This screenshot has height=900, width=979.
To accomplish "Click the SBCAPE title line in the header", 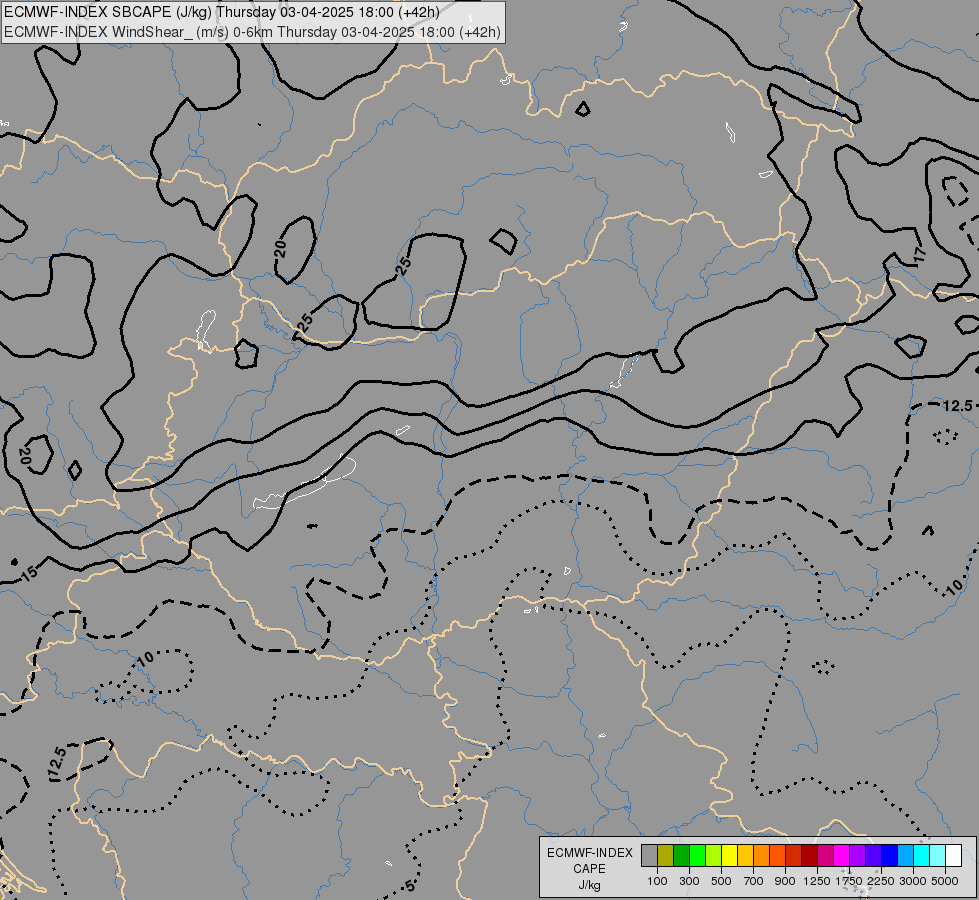I will click(x=222, y=12).
